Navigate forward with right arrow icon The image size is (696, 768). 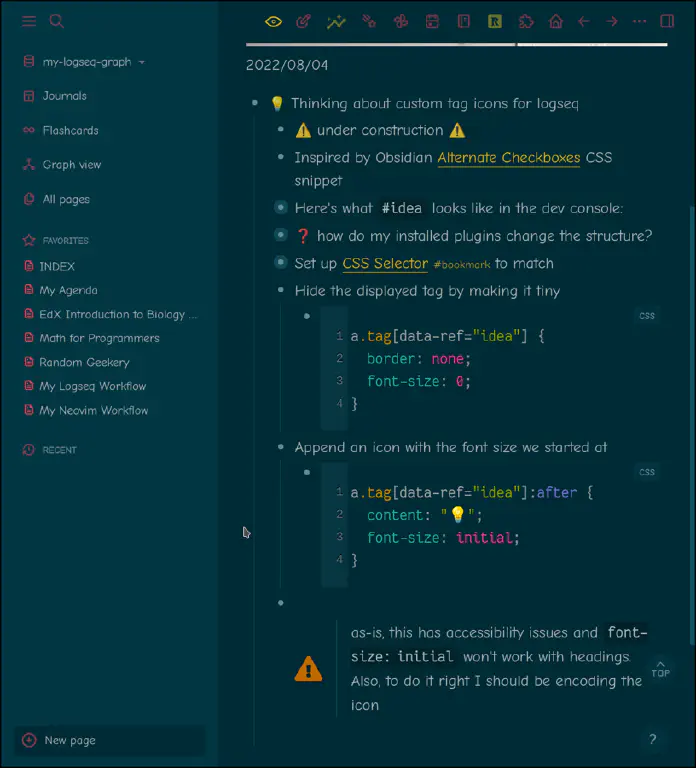pos(612,21)
